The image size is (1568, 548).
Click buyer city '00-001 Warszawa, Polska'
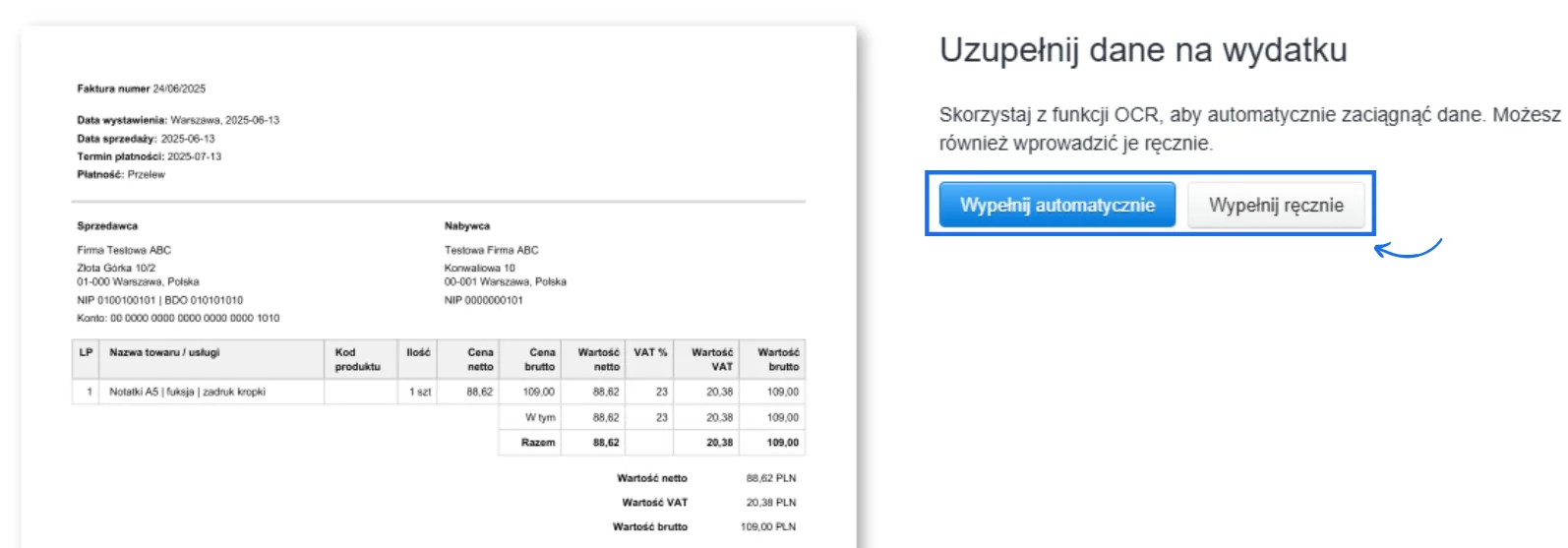(x=506, y=281)
